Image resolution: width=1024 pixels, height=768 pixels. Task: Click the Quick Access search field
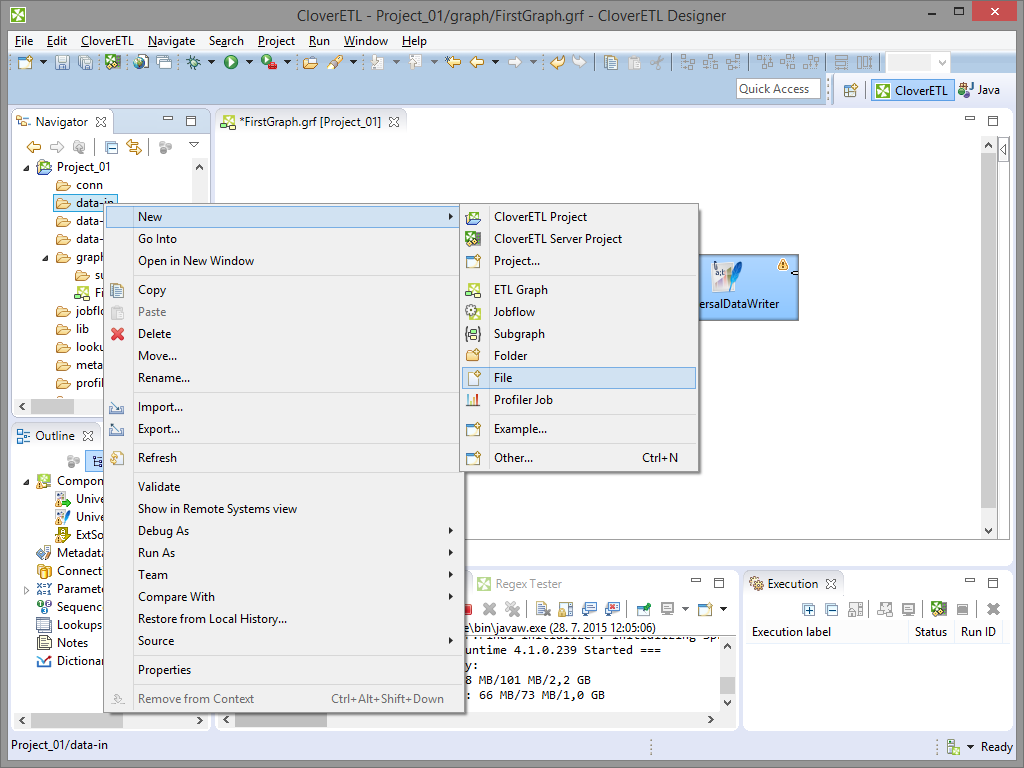click(x=778, y=89)
